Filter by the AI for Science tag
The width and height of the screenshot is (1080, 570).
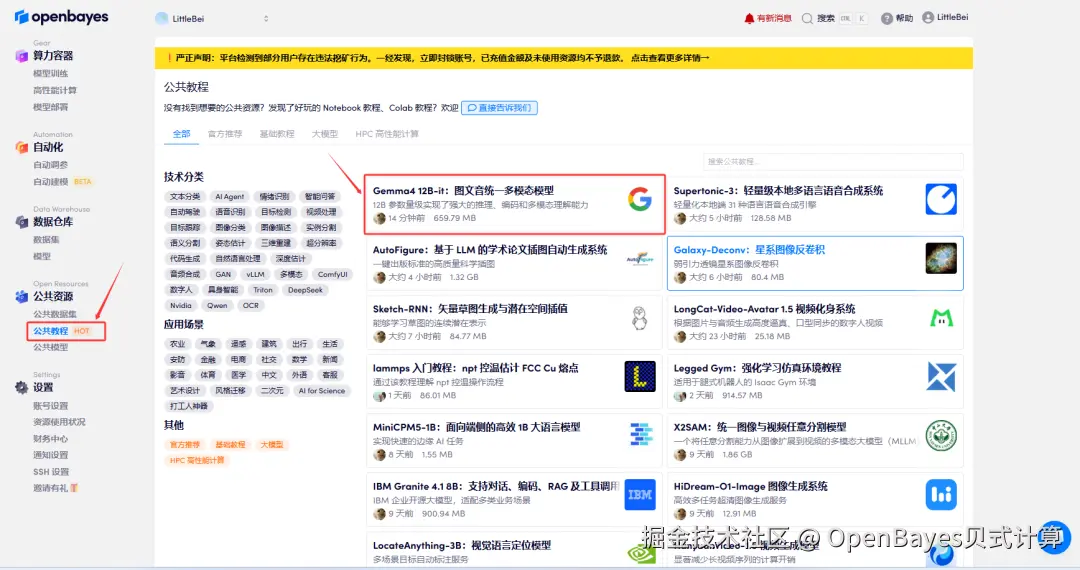[x=322, y=391]
